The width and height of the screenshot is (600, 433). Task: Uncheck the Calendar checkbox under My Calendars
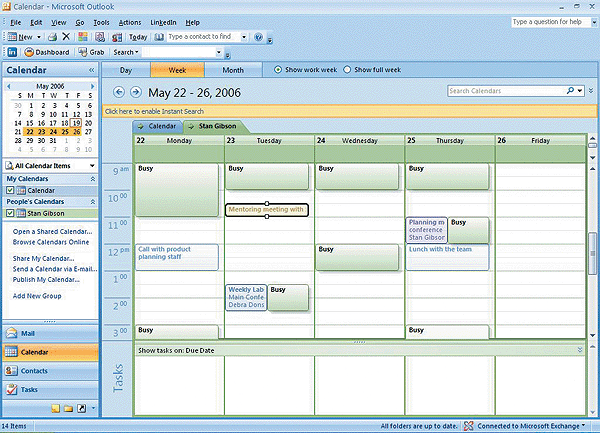pyautogui.click(x=10, y=190)
